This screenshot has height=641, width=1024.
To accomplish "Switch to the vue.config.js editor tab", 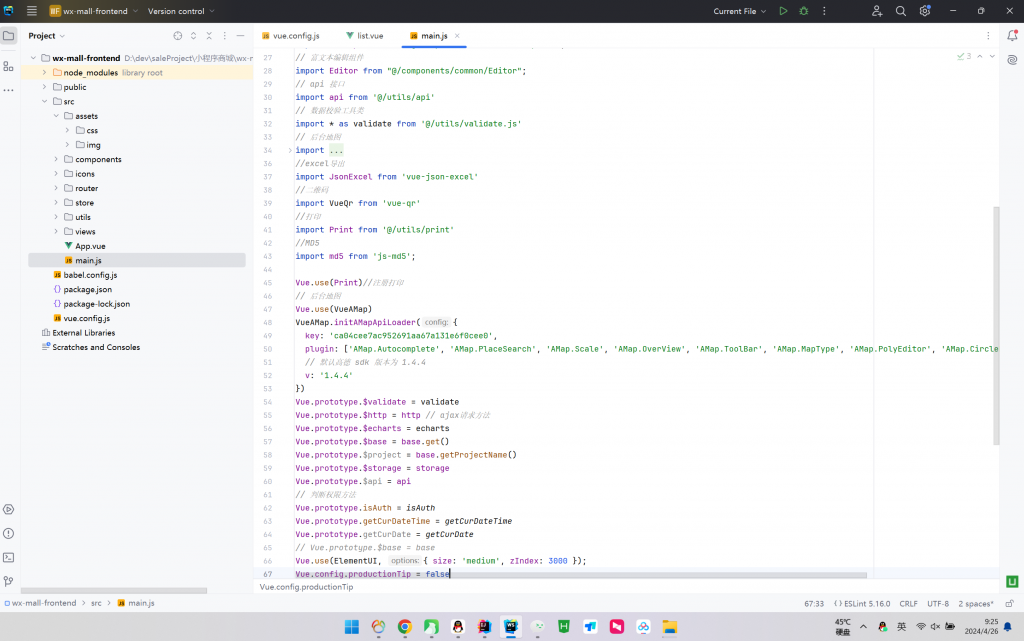I will pyautogui.click(x=290, y=36).
